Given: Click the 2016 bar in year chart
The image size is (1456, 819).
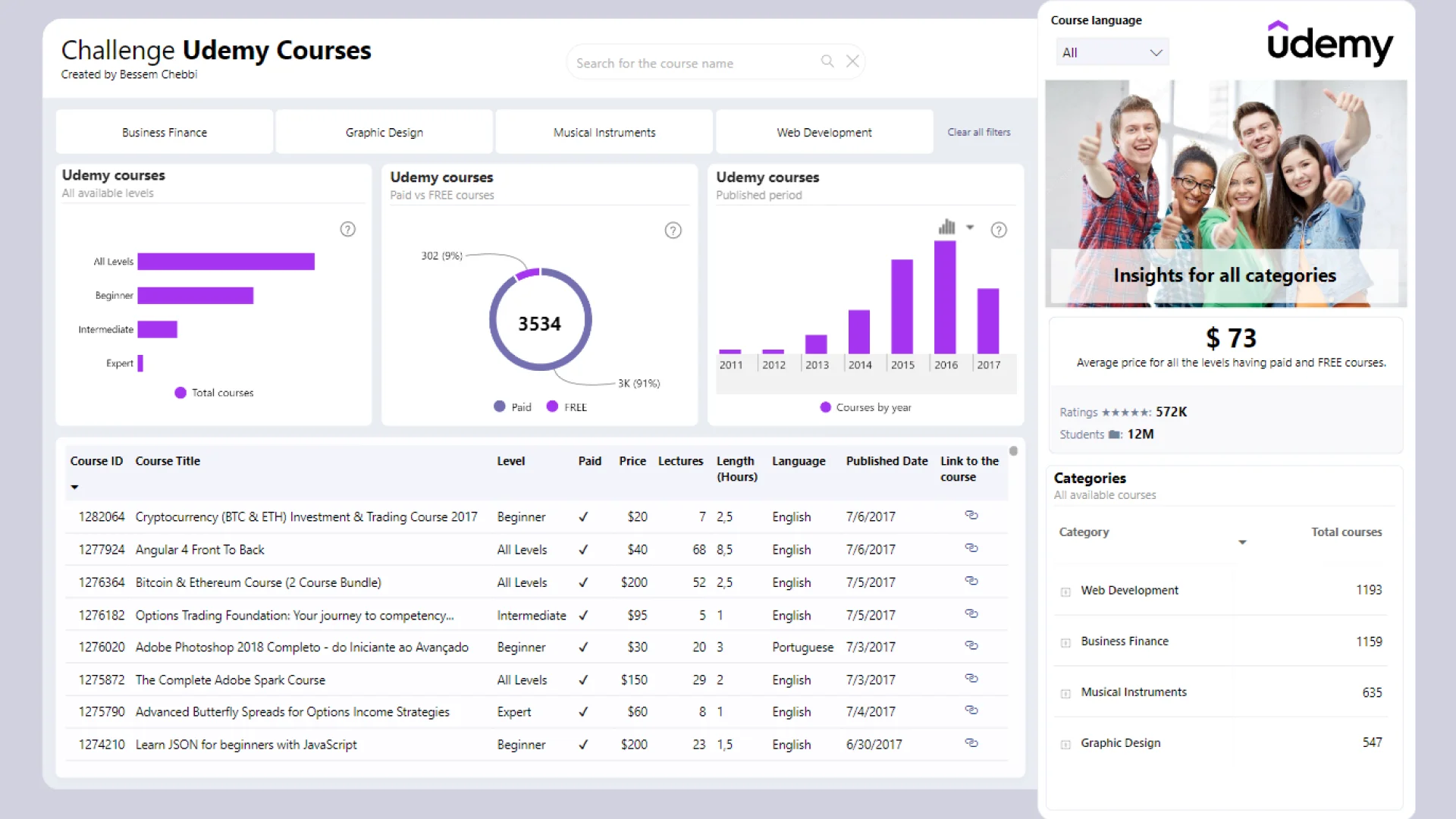Looking at the screenshot, I should click(x=945, y=297).
